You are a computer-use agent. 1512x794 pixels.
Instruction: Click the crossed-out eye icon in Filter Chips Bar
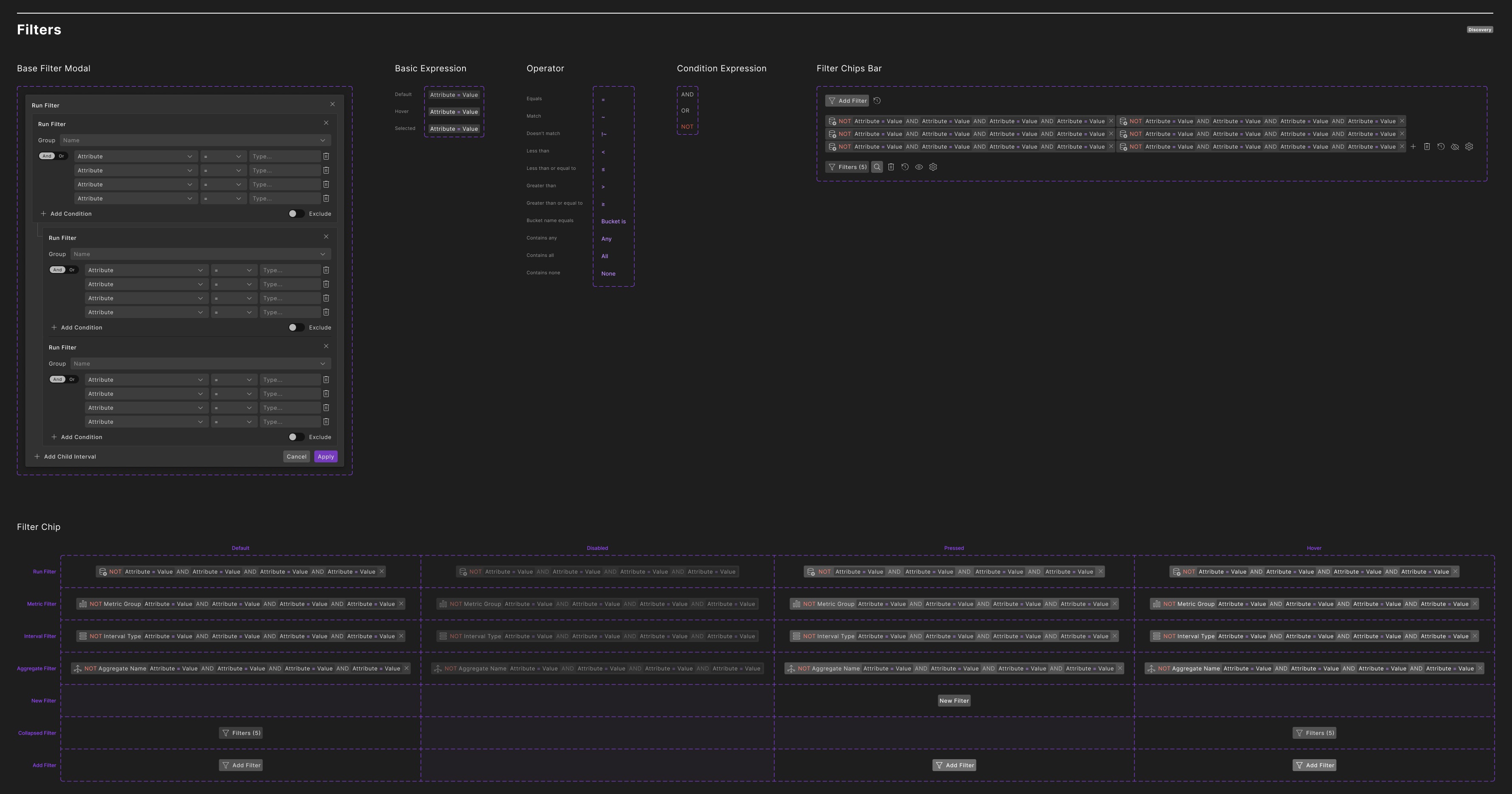(1455, 147)
